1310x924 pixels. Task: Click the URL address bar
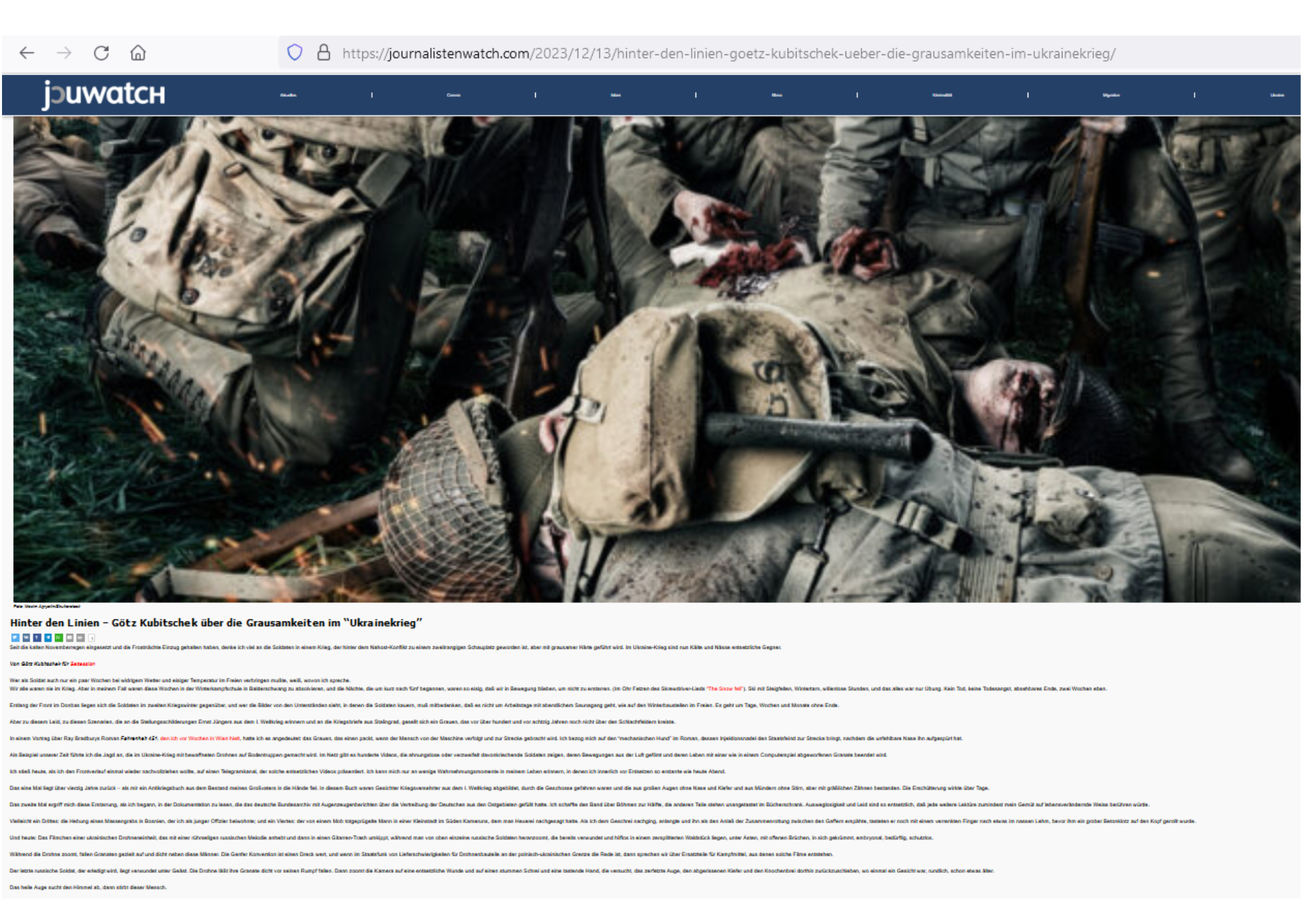click(x=727, y=53)
